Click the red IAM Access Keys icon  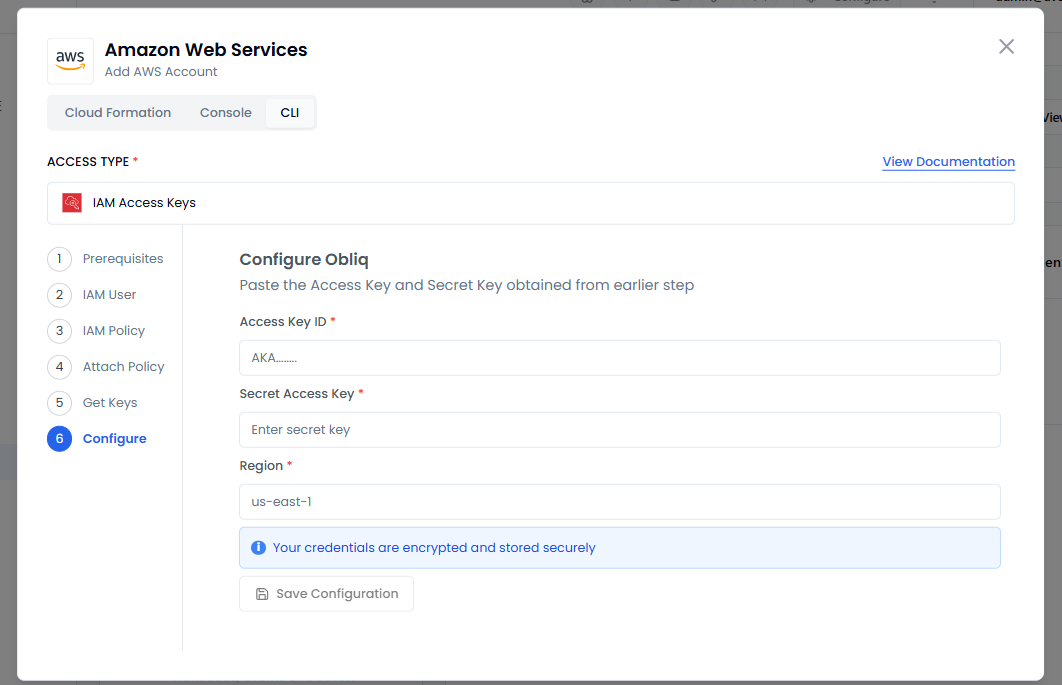(x=72, y=203)
